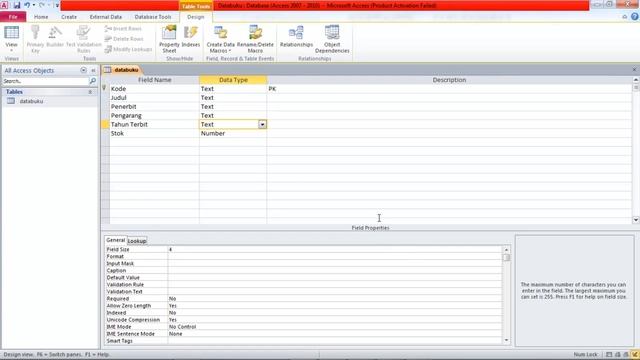Switch to Datasheet View icon in status bar
This screenshot has height=360, width=640.
point(609,355)
